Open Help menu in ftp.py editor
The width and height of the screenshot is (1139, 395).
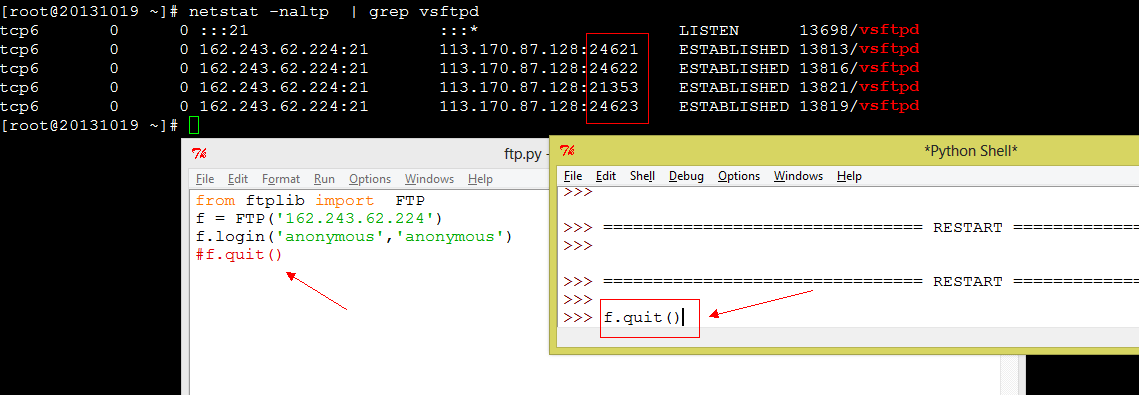point(480,179)
